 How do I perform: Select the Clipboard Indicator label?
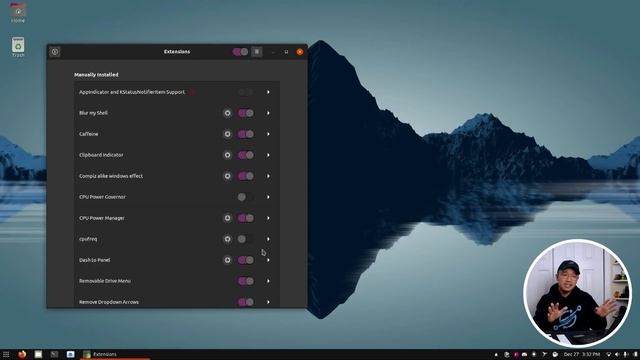(x=101, y=155)
